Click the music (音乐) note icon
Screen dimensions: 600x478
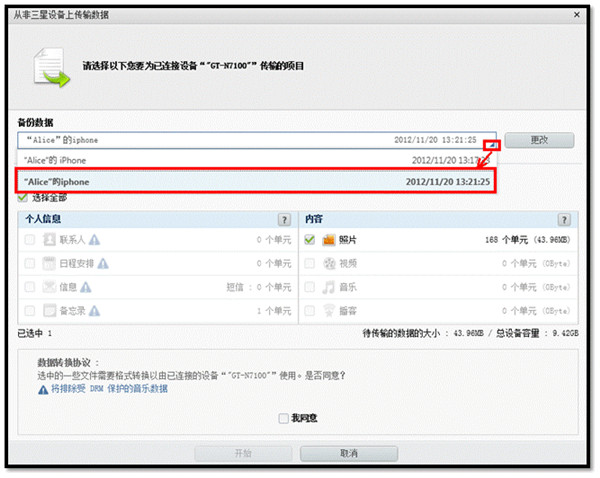tap(329, 287)
